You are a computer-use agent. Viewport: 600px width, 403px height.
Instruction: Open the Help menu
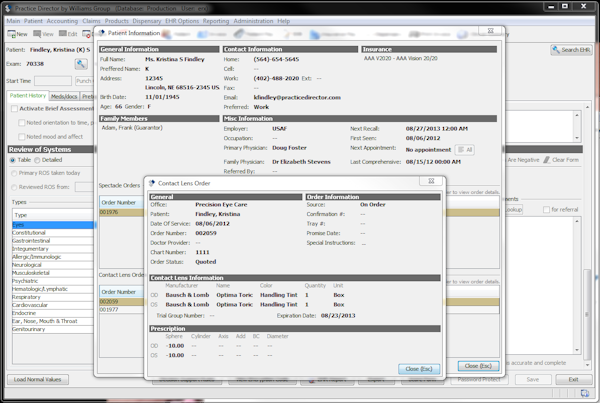[x=284, y=21]
